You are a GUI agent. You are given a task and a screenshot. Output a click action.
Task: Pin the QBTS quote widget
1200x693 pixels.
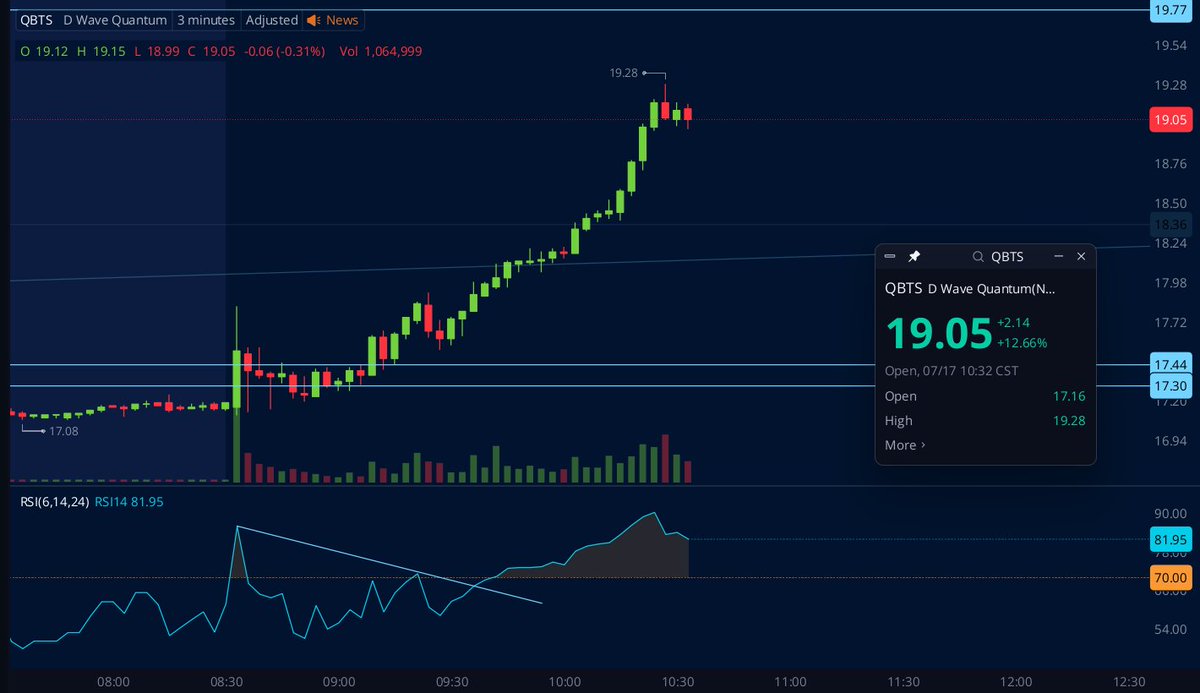point(913,257)
